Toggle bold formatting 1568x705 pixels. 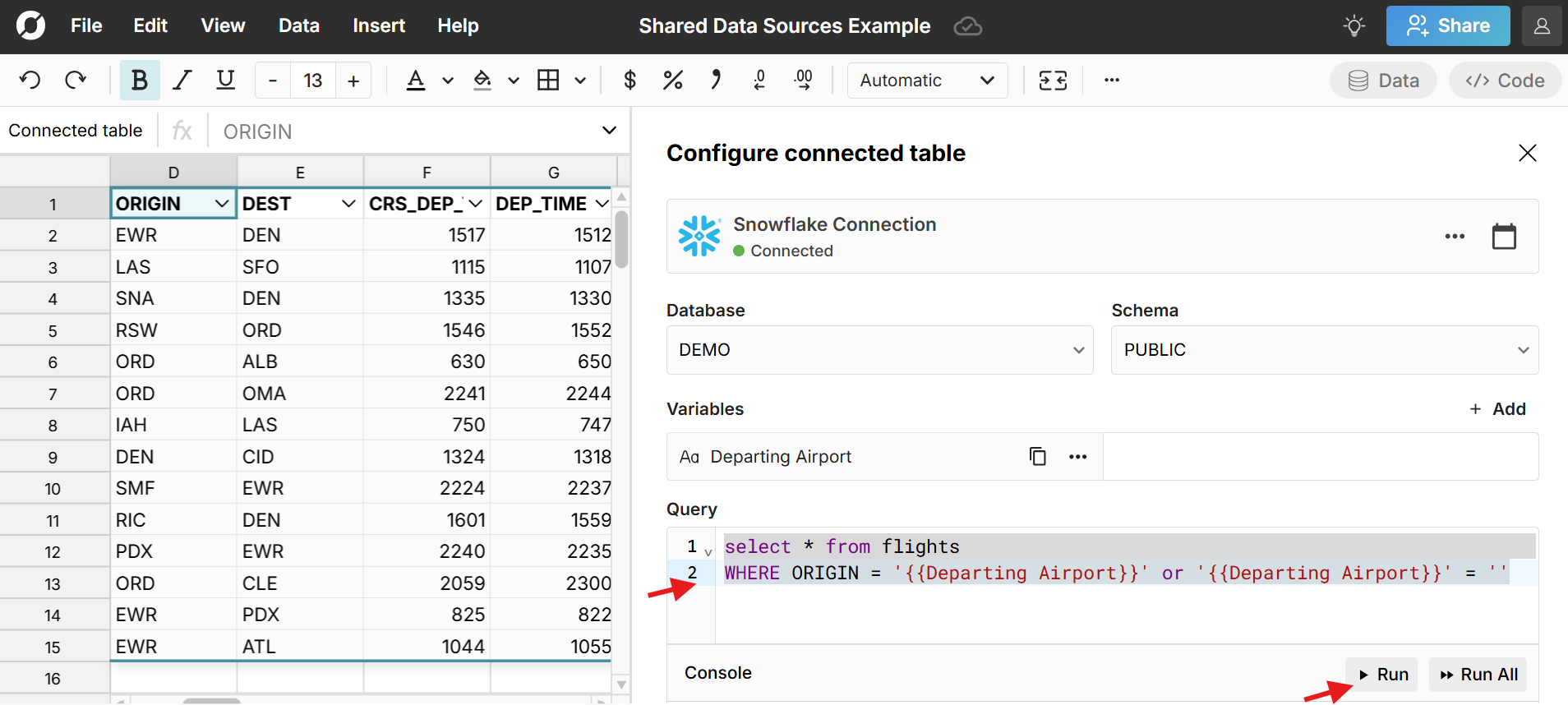pos(140,81)
